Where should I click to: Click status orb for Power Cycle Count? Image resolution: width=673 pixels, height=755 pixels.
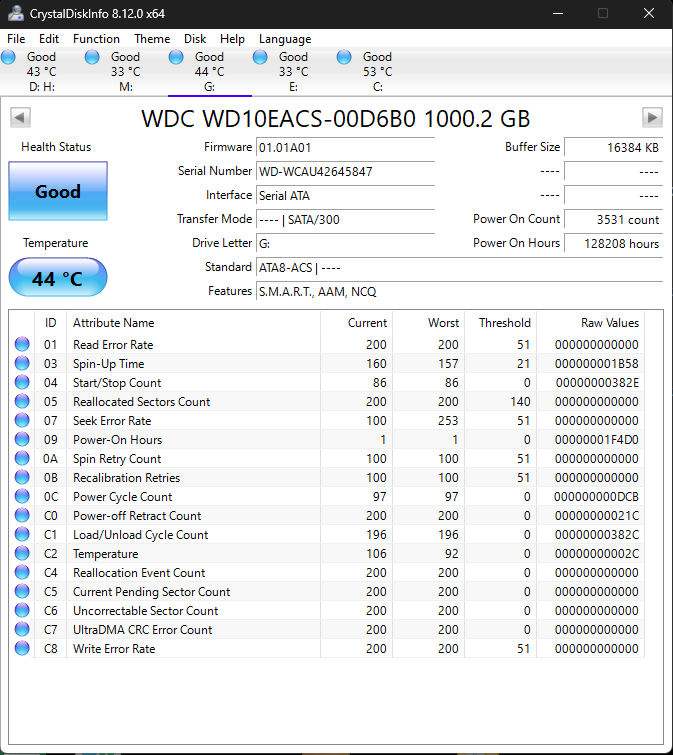tap(22, 496)
